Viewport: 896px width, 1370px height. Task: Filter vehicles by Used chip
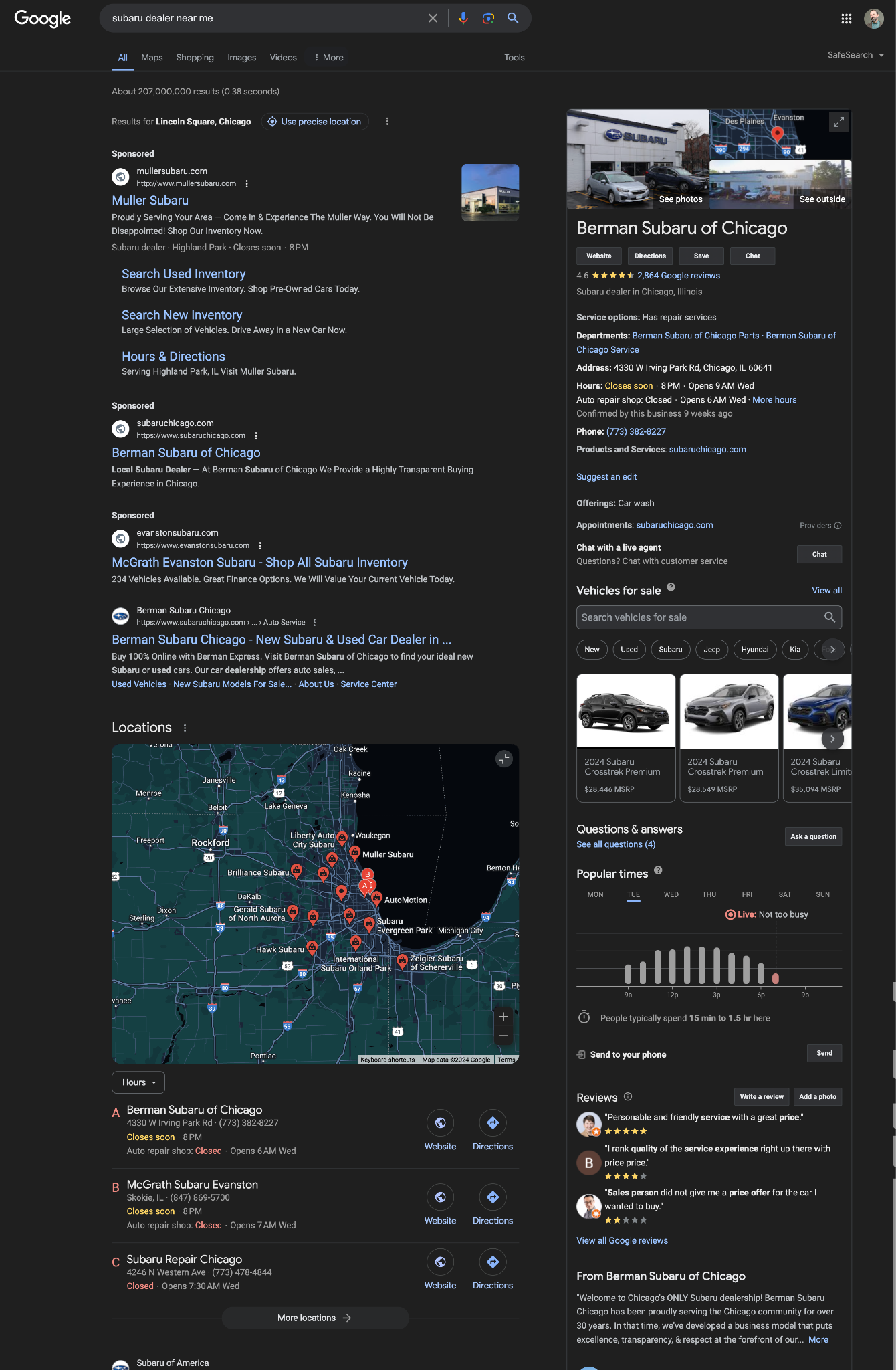629,650
